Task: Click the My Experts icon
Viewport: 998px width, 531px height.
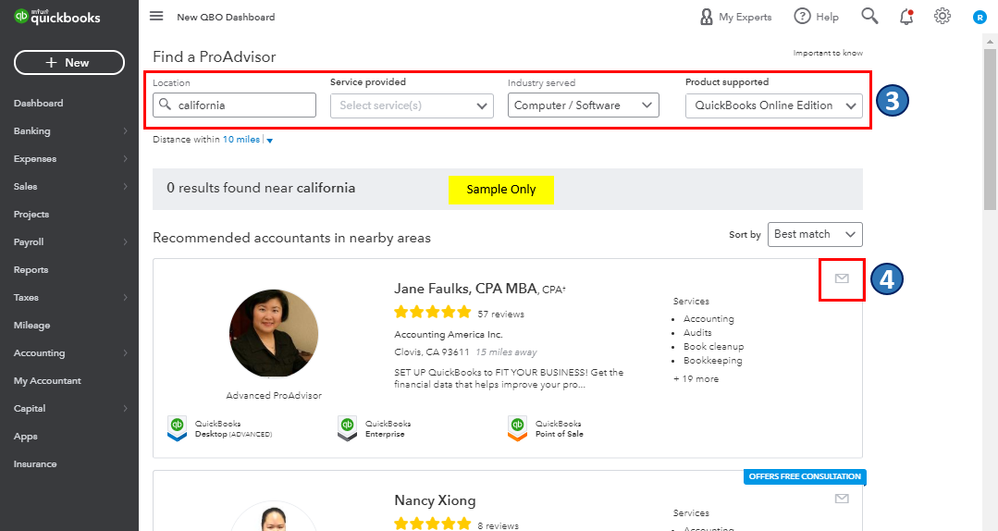Action: (707, 17)
